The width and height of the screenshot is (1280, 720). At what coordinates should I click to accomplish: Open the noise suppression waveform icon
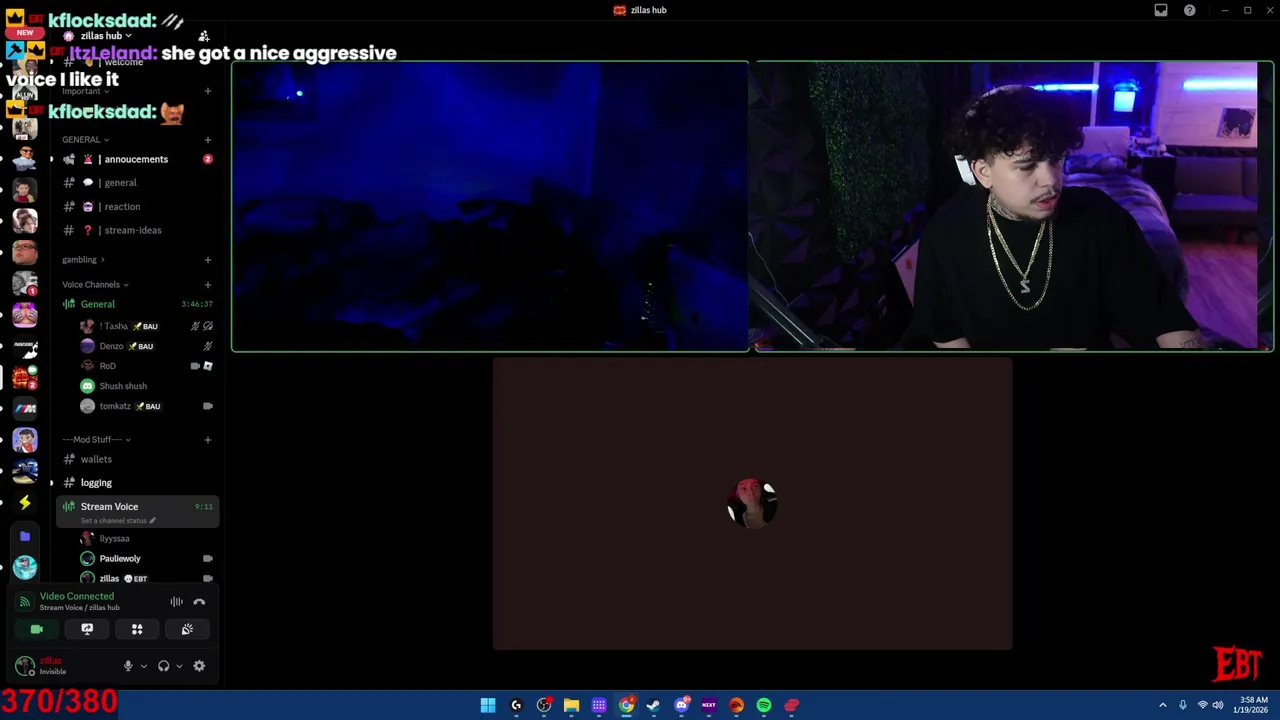(176, 602)
